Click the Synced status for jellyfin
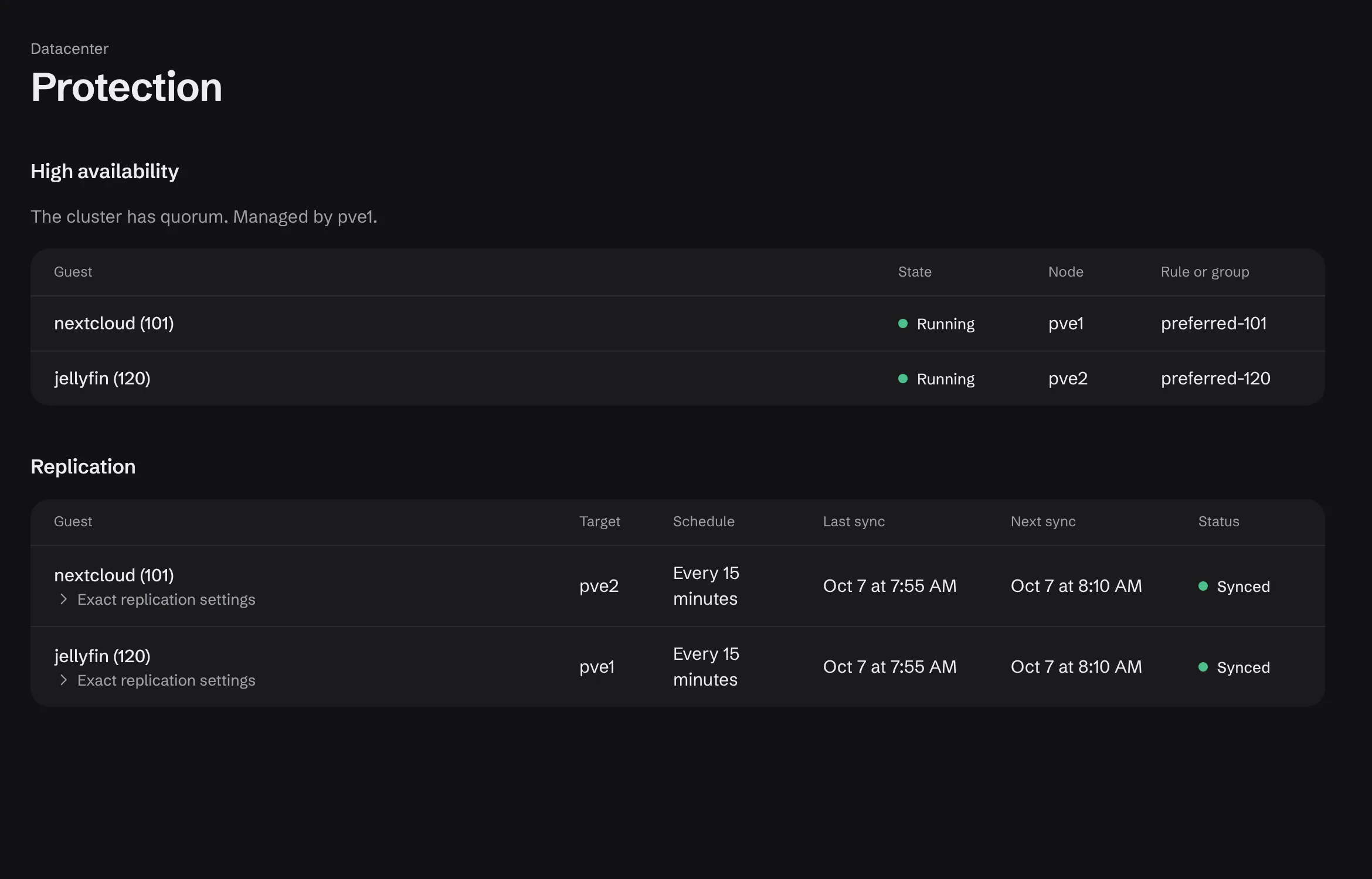 click(x=1234, y=667)
